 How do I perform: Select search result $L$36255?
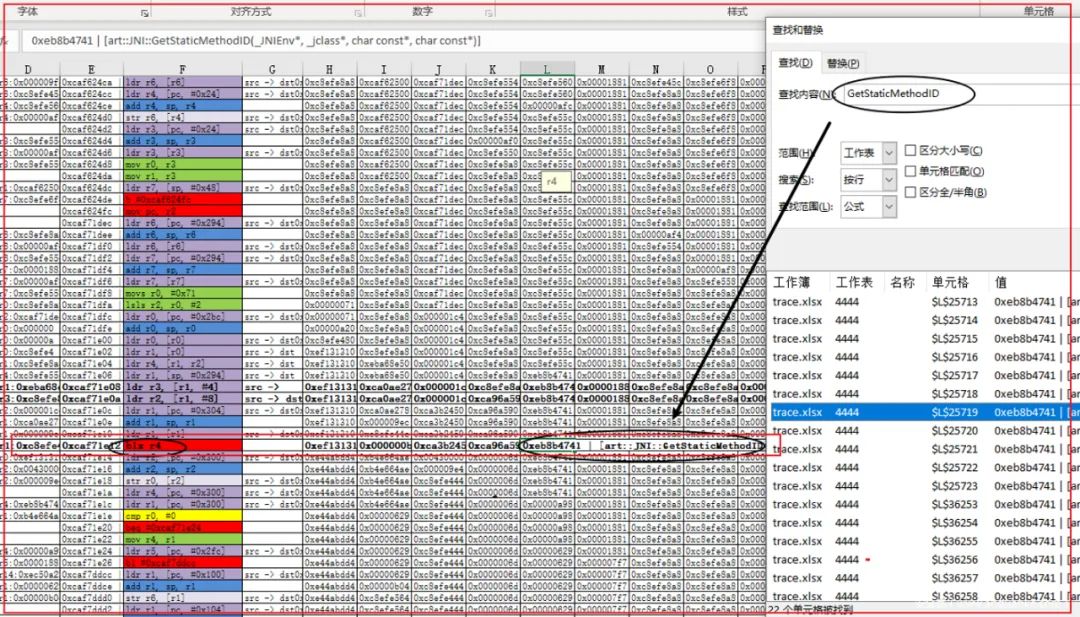[924, 541]
